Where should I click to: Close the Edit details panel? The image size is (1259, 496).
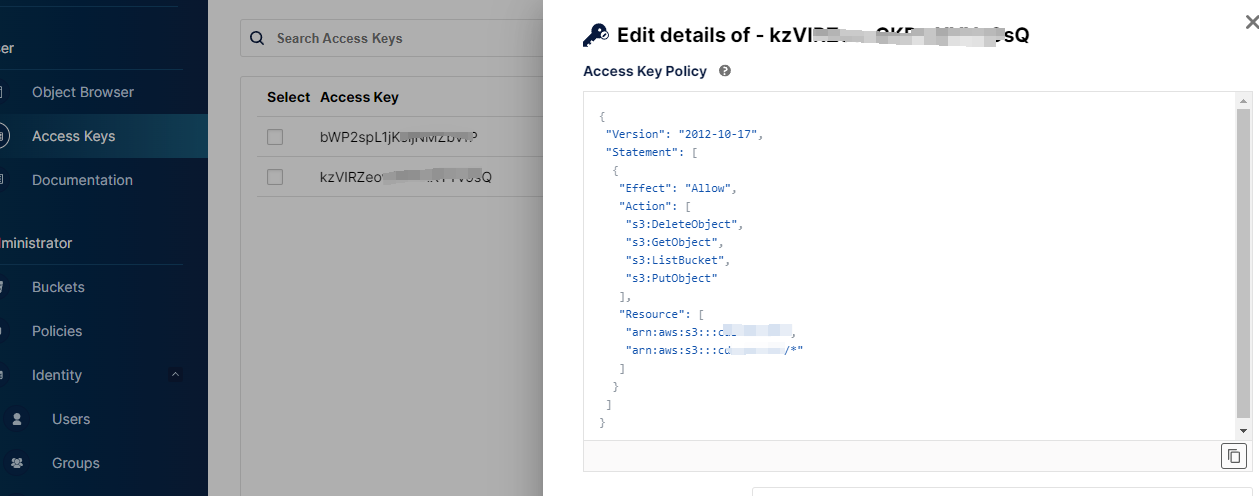pos(1251,20)
